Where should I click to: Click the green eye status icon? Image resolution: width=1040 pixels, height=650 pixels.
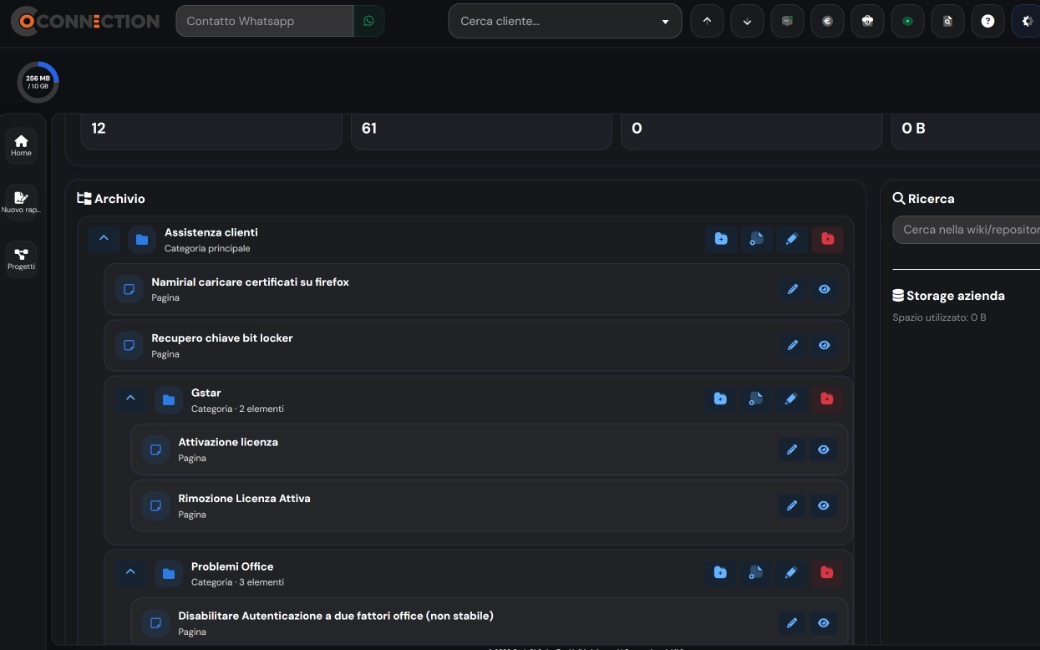coord(907,21)
